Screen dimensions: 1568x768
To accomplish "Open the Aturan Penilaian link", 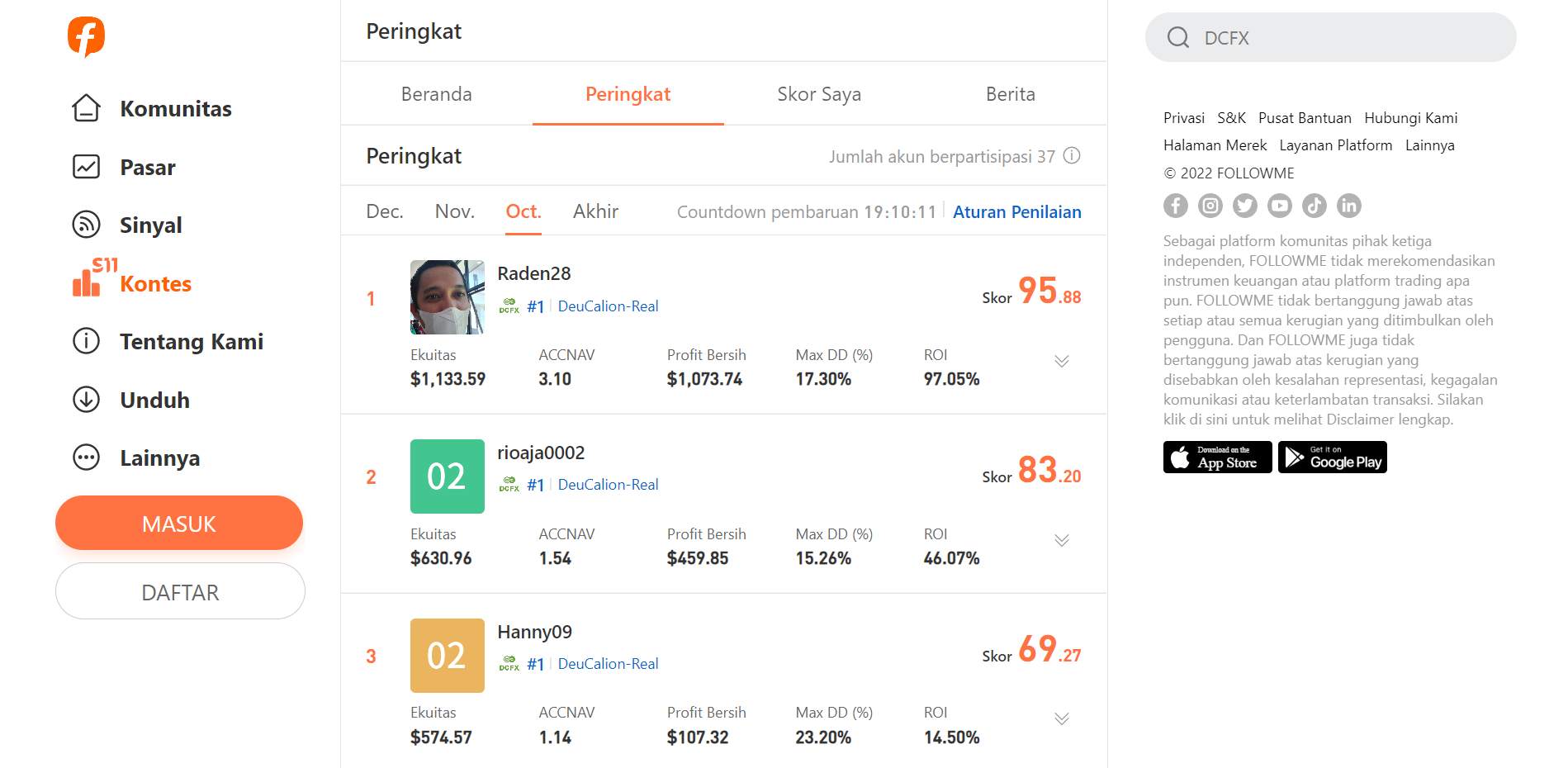I will coord(1016,212).
